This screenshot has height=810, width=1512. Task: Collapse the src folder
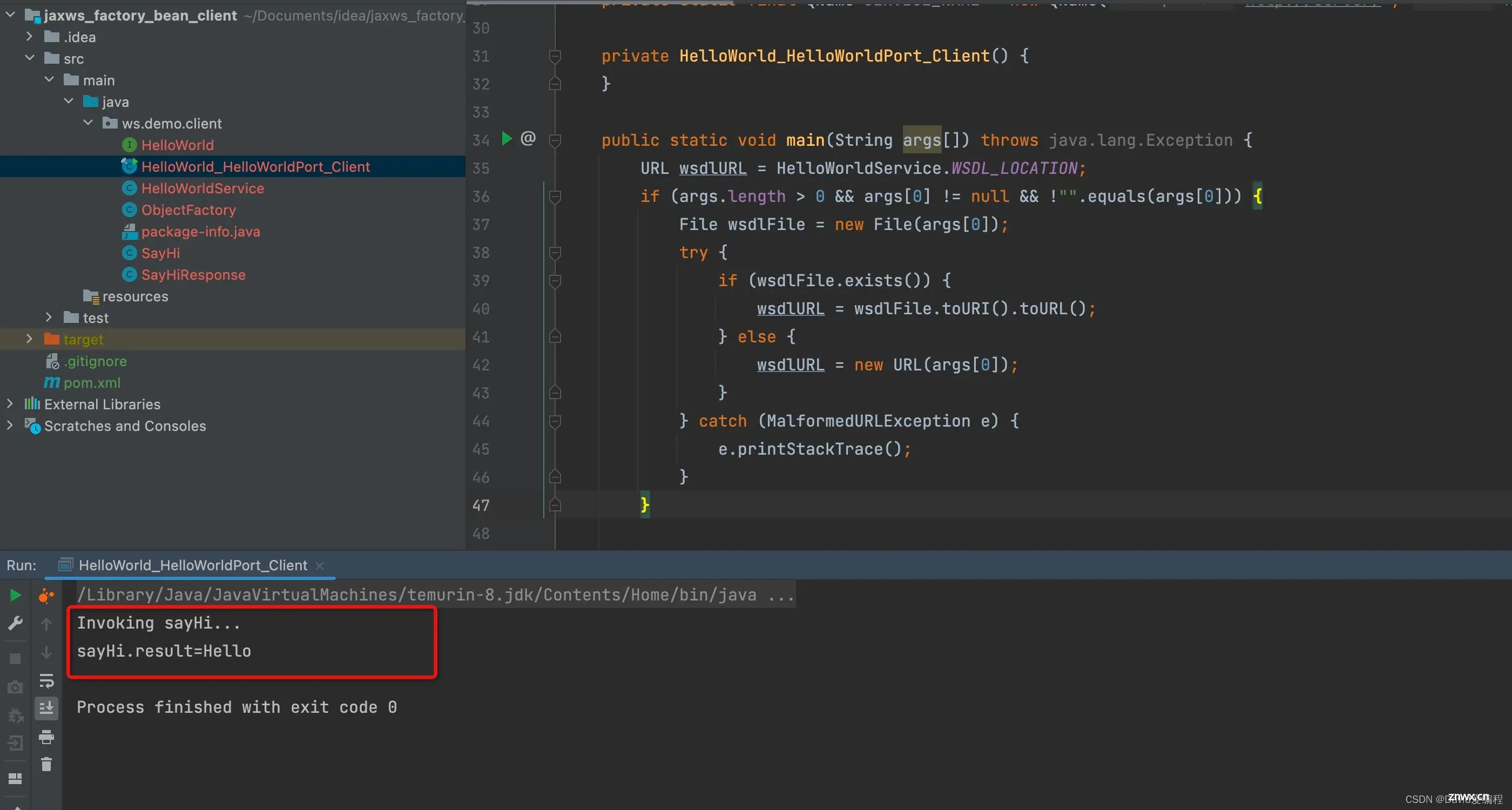29,58
